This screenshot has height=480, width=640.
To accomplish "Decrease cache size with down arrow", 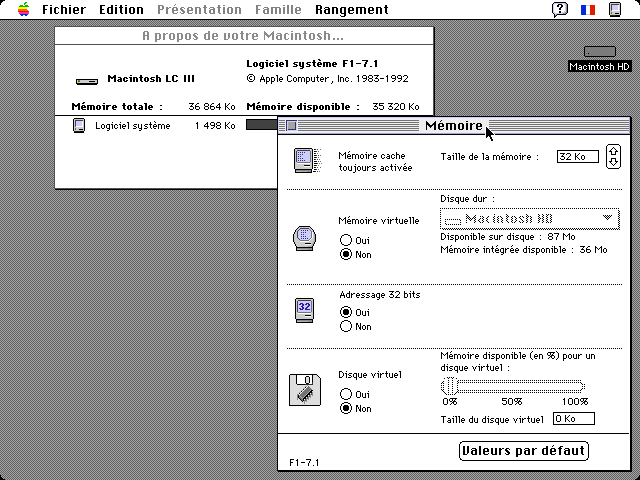I will click(613, 162).
